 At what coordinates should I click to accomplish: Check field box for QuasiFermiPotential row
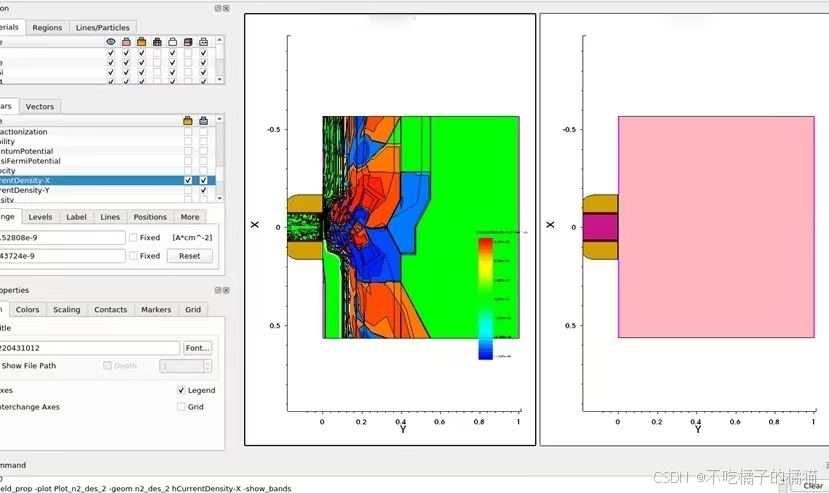click(188, 161)
